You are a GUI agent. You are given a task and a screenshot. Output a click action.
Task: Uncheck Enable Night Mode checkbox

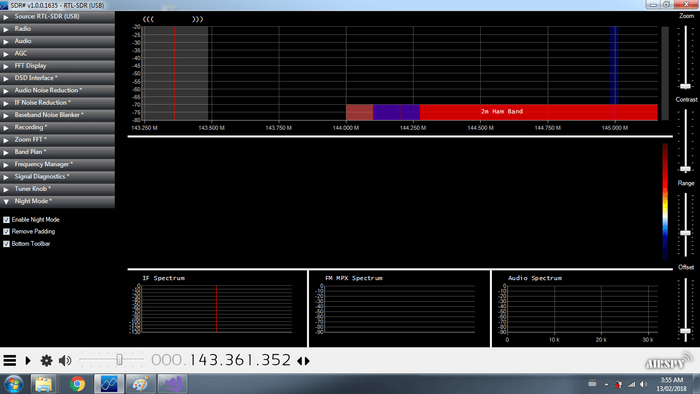click(6, 220)
